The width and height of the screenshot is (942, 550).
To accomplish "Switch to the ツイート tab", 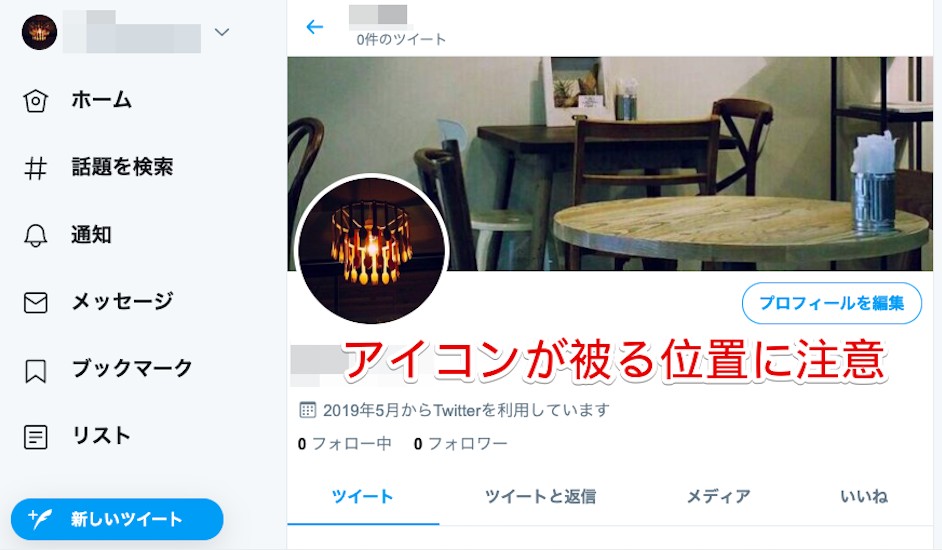I will click(x=363, y=497).
